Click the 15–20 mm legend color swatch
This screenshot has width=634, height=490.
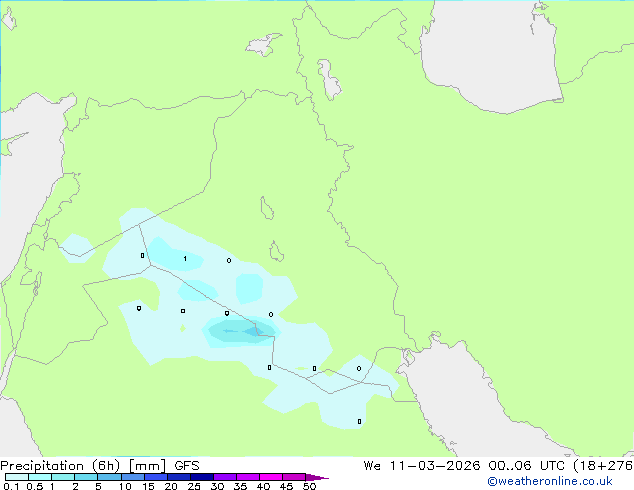156,477
